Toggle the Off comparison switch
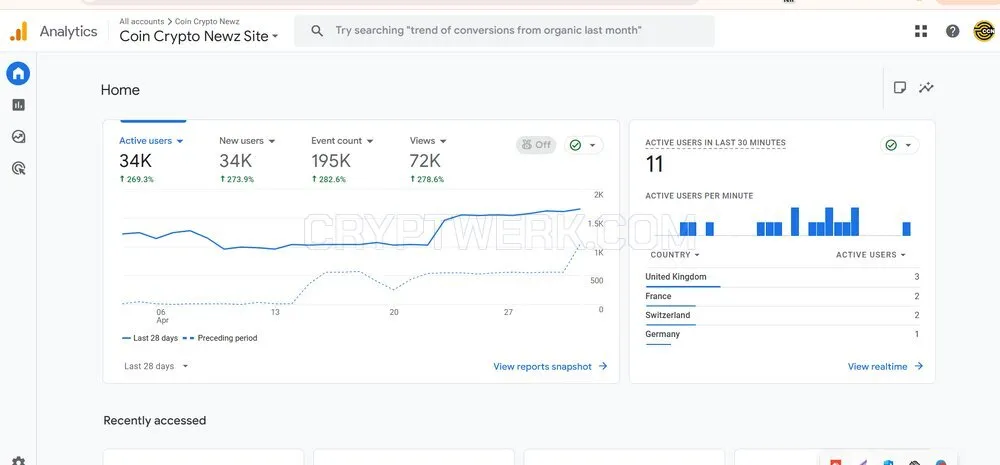 click(536, 145)
